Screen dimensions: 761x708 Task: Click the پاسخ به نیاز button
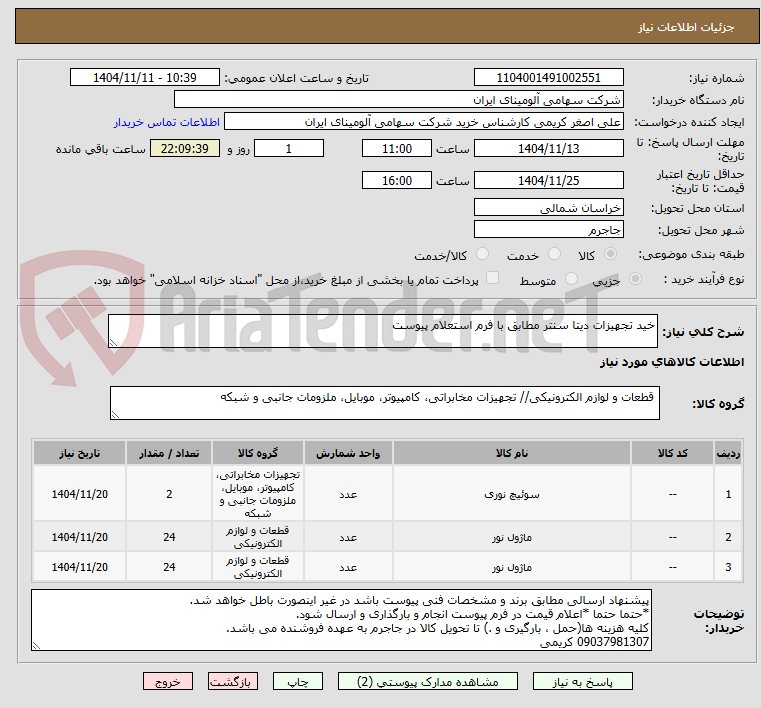582,681
